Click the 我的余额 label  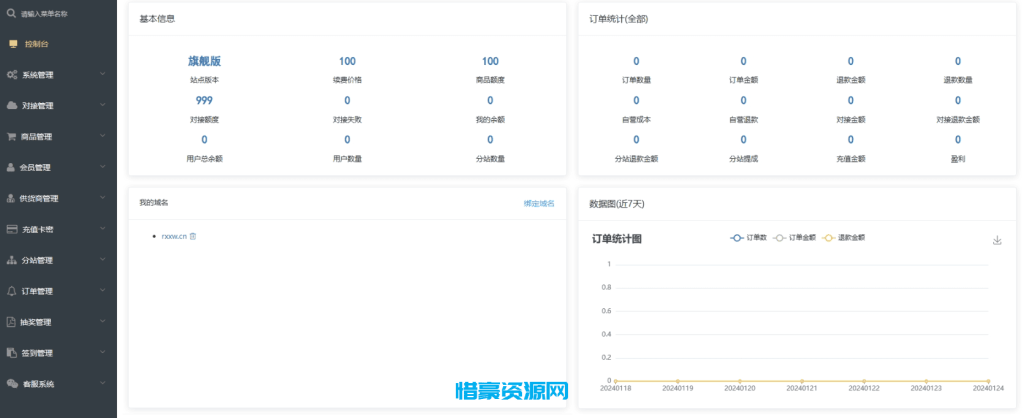(x=490, y=120)
